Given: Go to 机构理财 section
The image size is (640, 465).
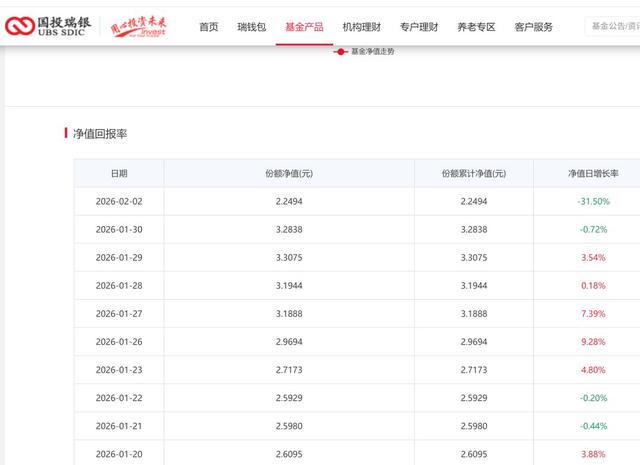Looking at the screenshot, I should tap(361, 27).
